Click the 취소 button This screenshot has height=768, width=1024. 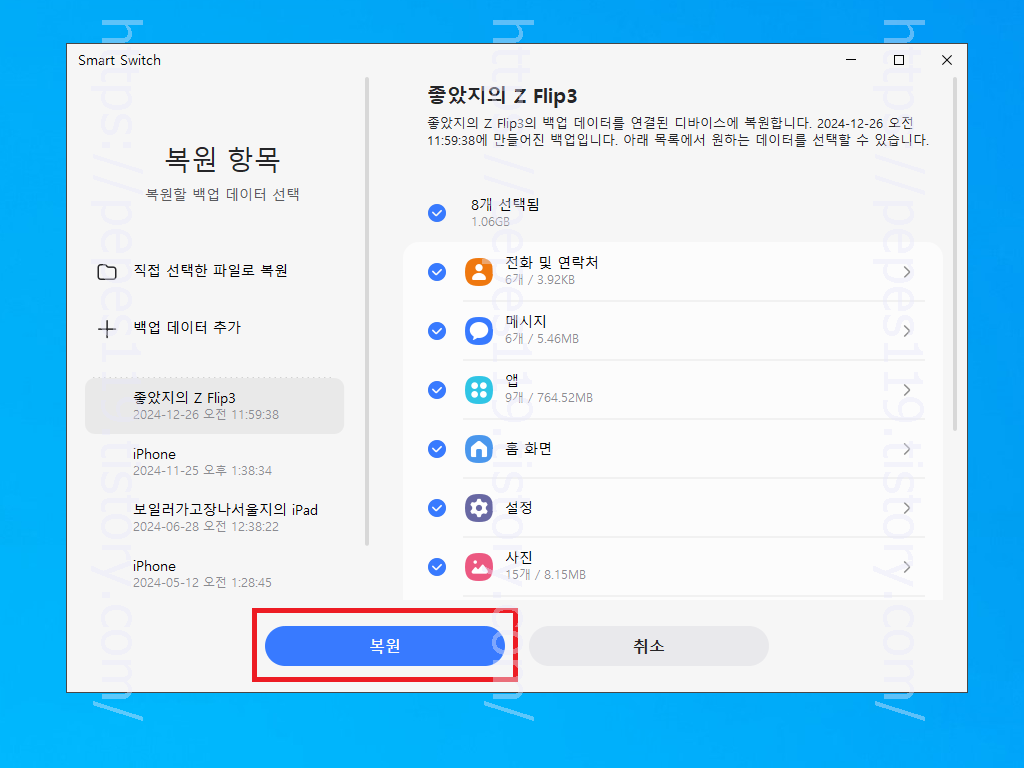click(x=648, y=646)
